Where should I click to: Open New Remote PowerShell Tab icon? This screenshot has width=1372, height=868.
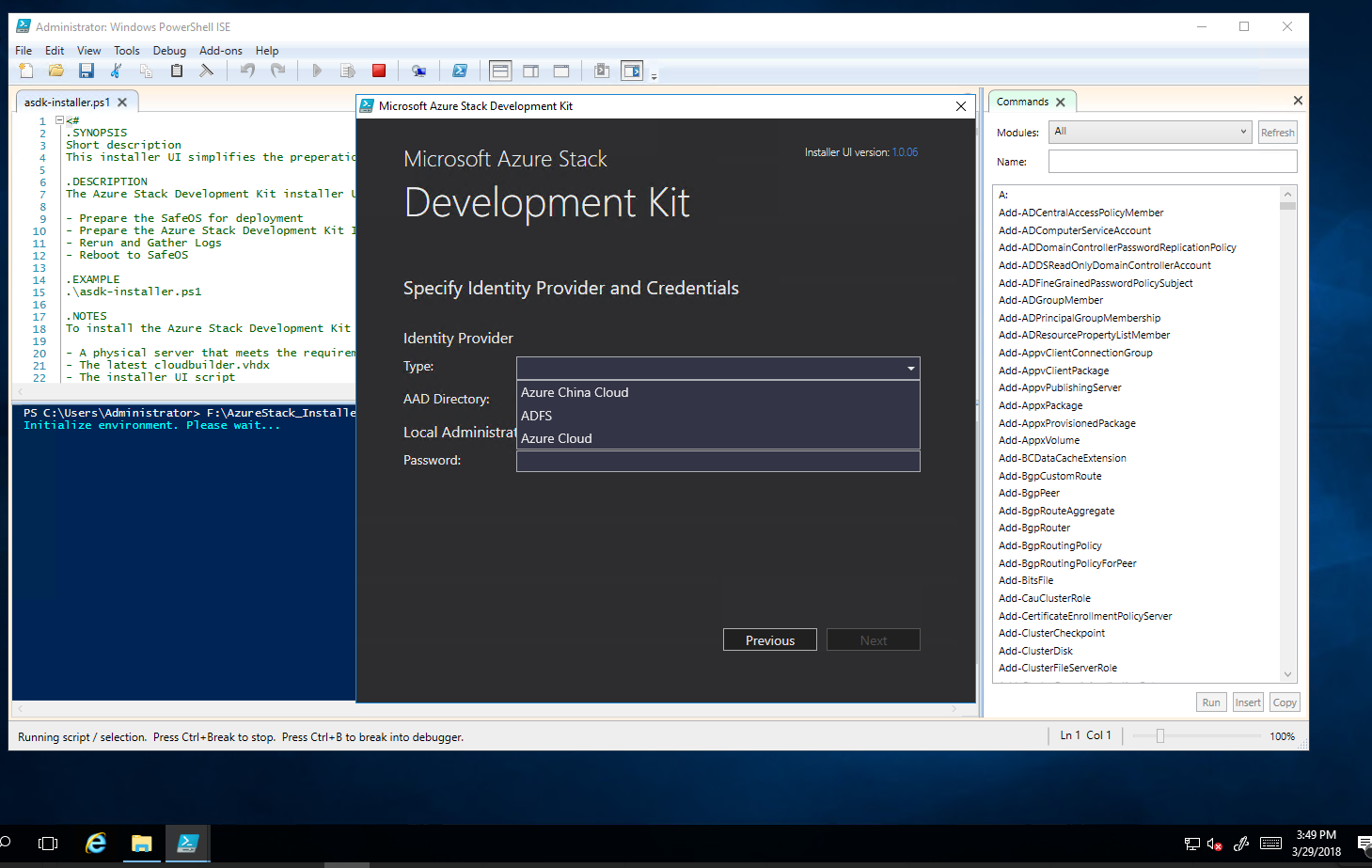[x=419, y=71]
